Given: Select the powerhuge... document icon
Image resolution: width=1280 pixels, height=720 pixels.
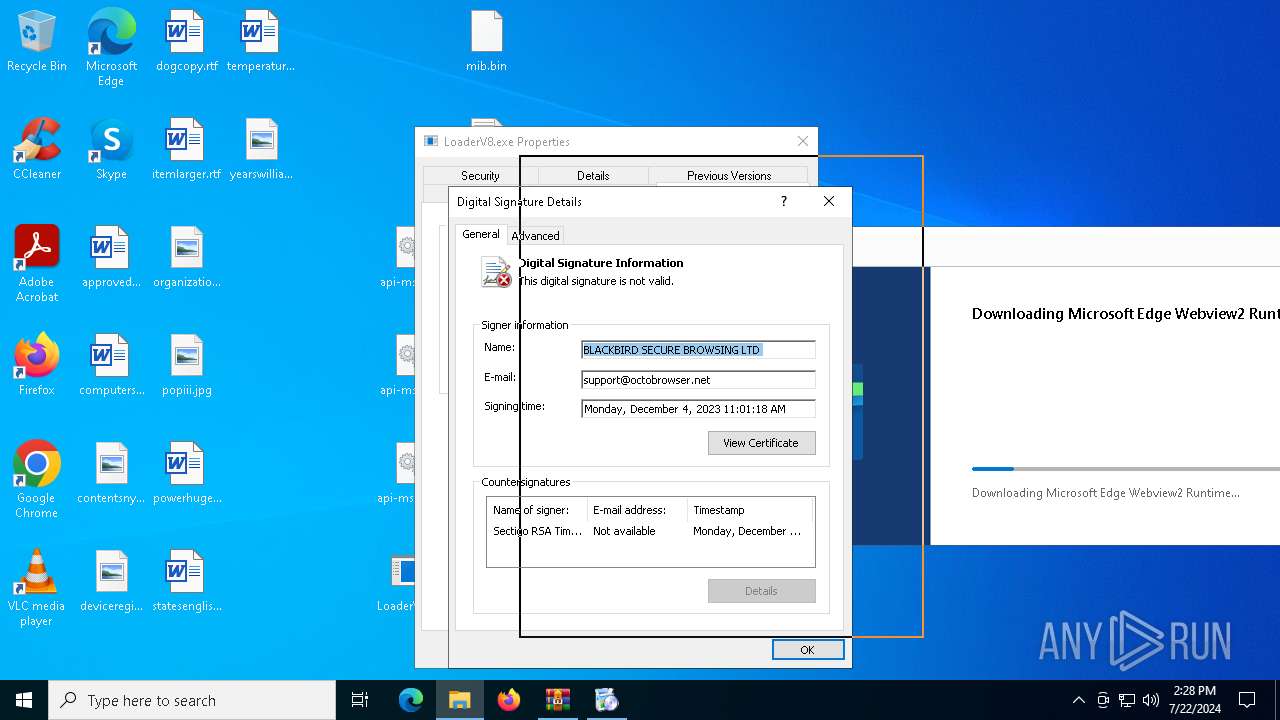Looking at the screenshot, I should pyautogui.click(x=186, y=474).
